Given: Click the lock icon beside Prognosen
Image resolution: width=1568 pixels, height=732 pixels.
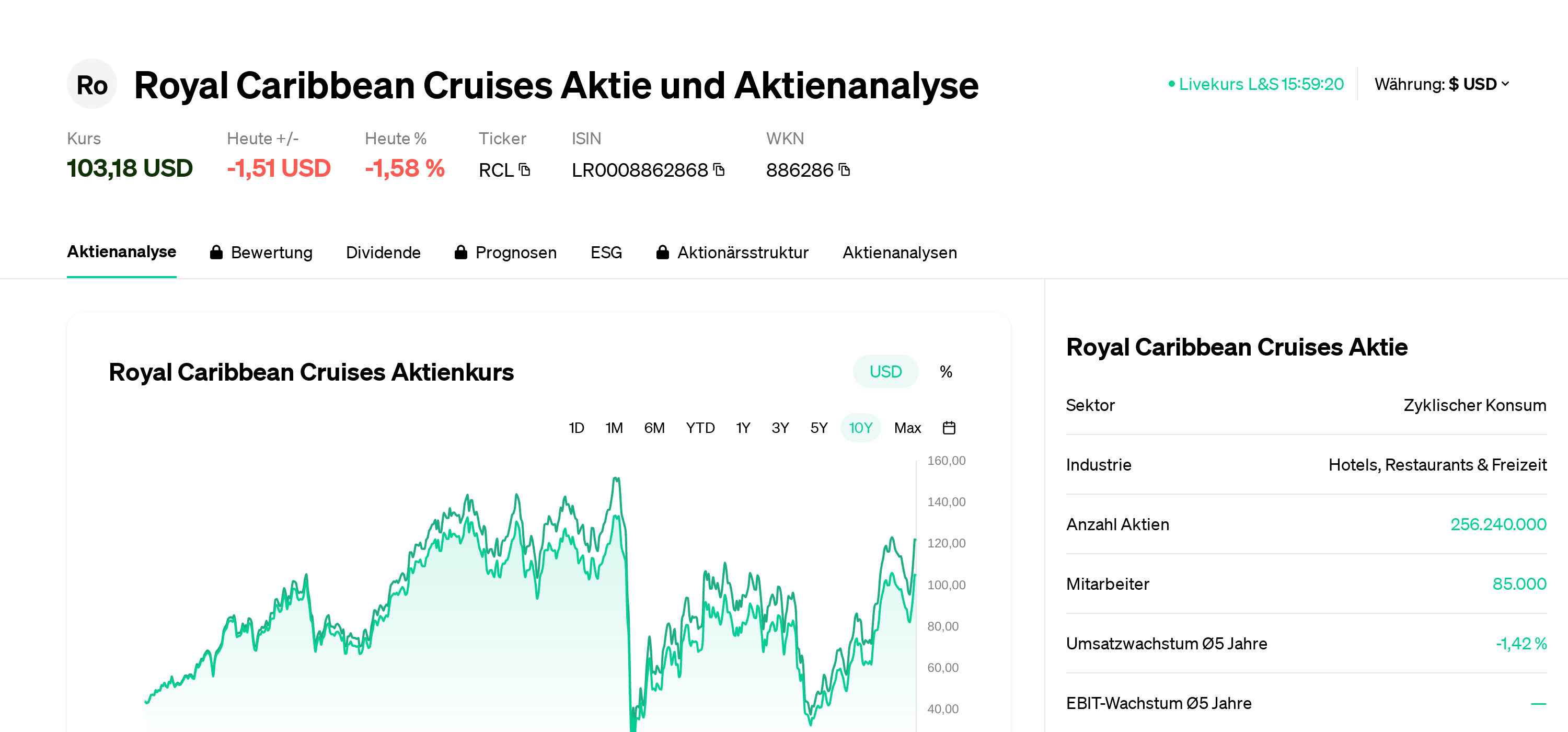Looking at the screenshot, I should [x=461, y=252].
